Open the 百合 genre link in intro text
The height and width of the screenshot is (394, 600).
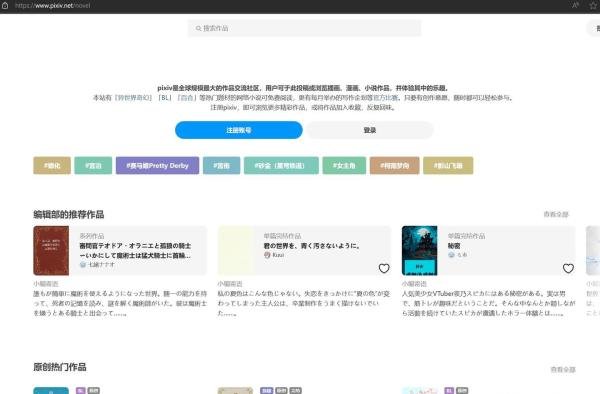[187, 98]
